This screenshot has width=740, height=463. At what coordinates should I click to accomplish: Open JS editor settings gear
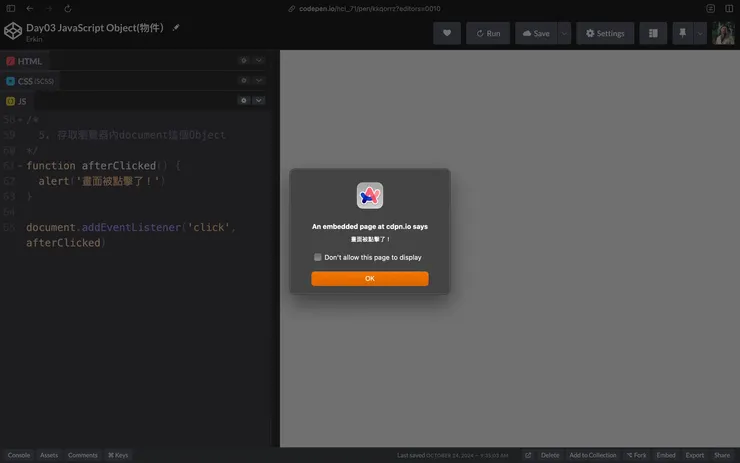tap(244, 101)
